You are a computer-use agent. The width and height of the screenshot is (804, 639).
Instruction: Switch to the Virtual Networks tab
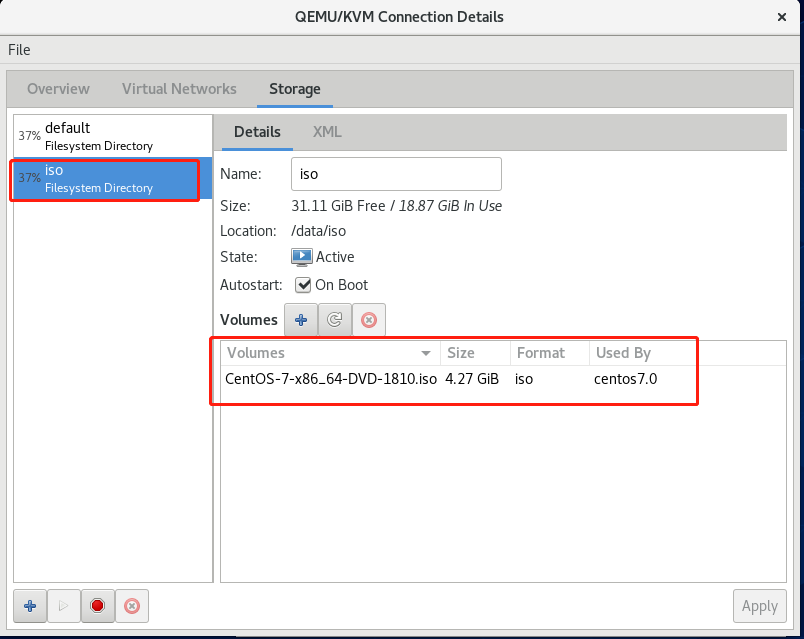tap(179, 89)
